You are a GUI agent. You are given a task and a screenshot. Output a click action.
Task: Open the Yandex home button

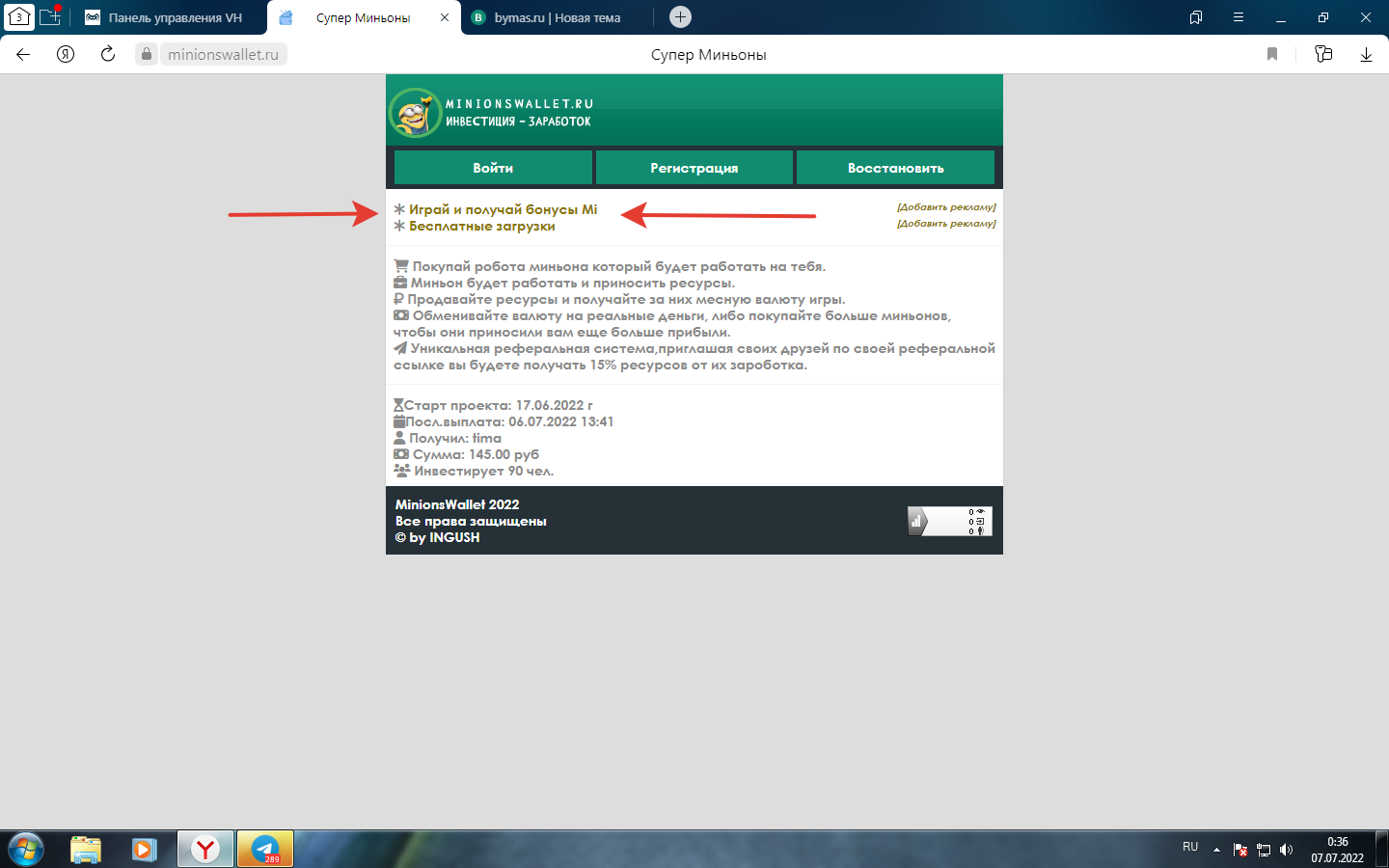(66, 55)
